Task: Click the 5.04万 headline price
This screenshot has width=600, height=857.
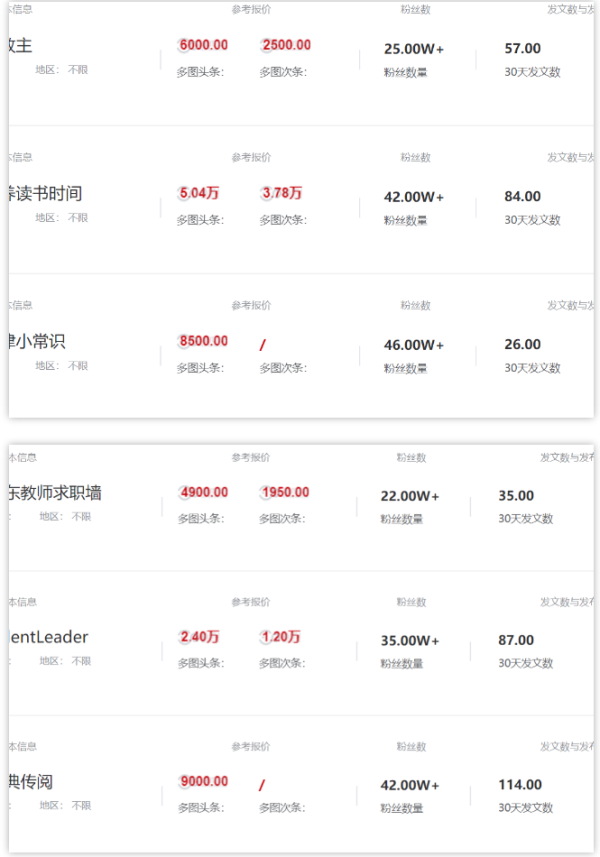Action: (x=199, y=193)
